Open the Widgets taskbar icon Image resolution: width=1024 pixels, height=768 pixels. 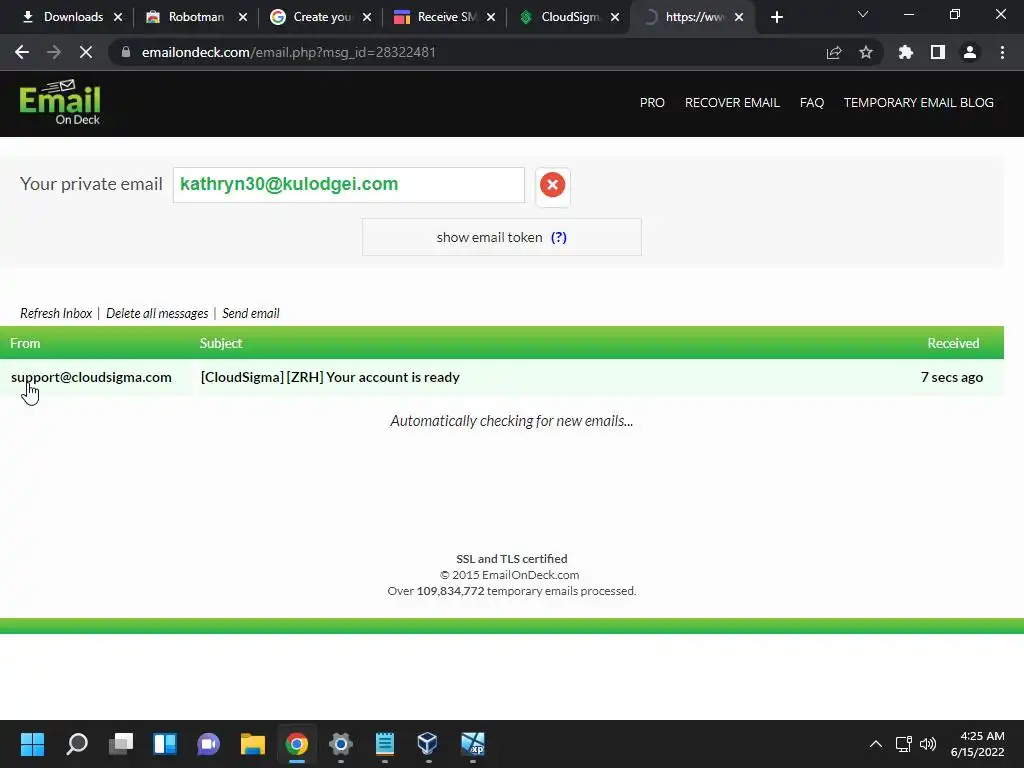165,744
